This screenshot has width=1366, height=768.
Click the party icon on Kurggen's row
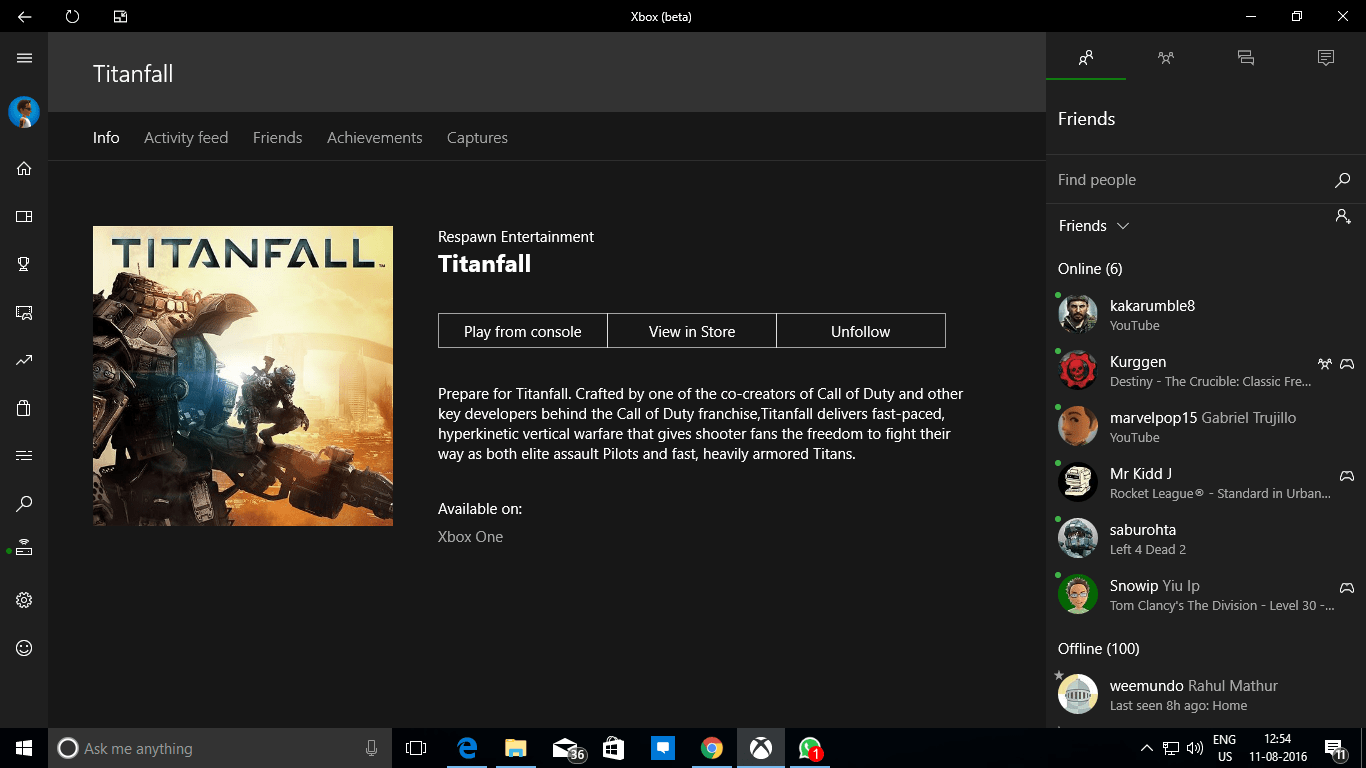pos(1325,363)
